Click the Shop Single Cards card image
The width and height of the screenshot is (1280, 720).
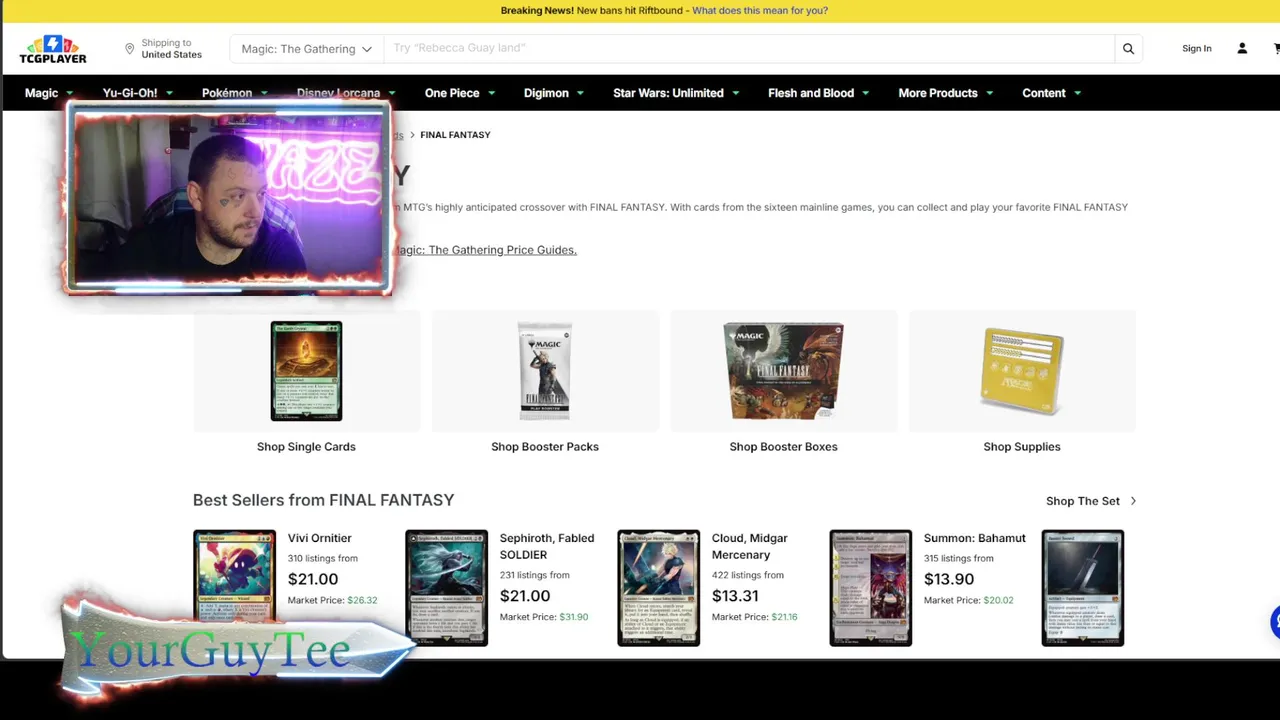[x=306, y=371]
